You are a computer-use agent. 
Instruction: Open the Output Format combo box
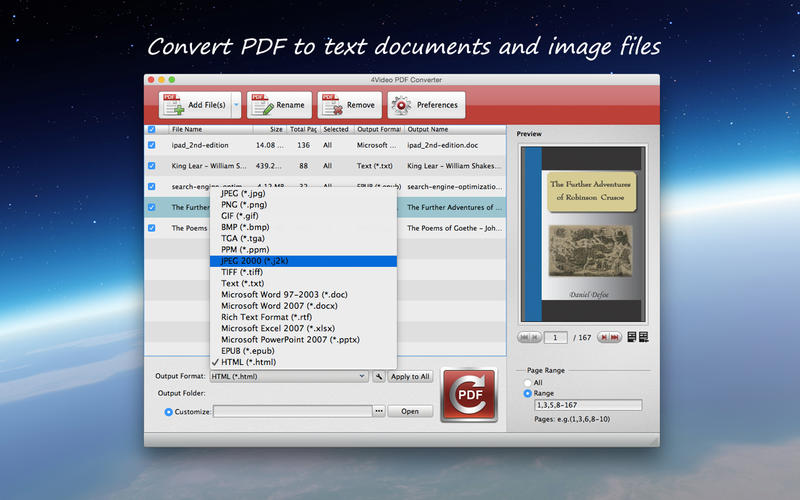point(289,376)
